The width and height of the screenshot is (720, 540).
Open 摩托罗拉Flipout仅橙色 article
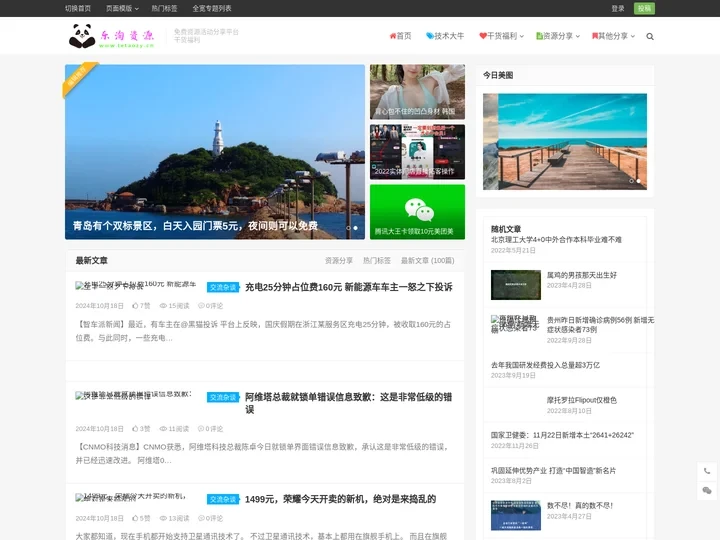581,400
